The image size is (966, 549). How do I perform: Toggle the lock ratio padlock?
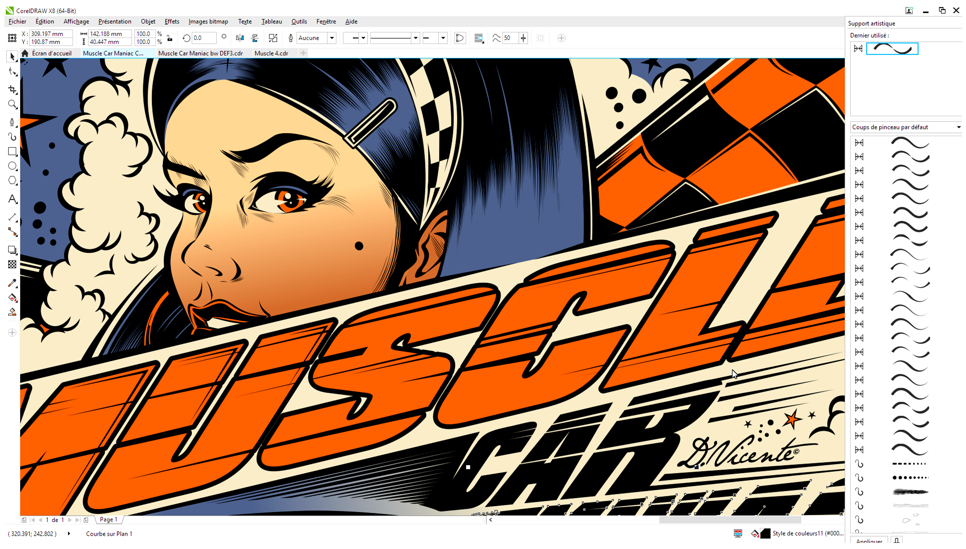pos(169,38)
